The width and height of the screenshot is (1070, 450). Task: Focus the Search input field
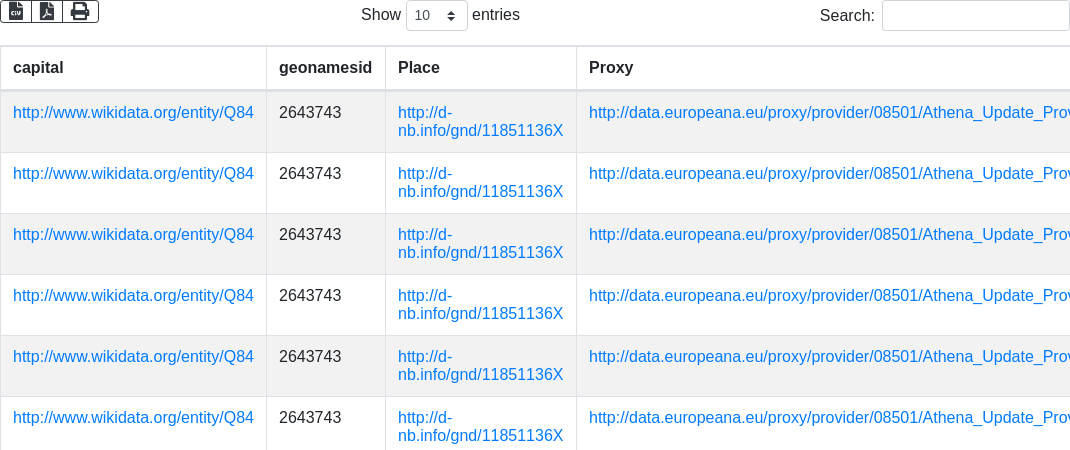tap(975, 16)
